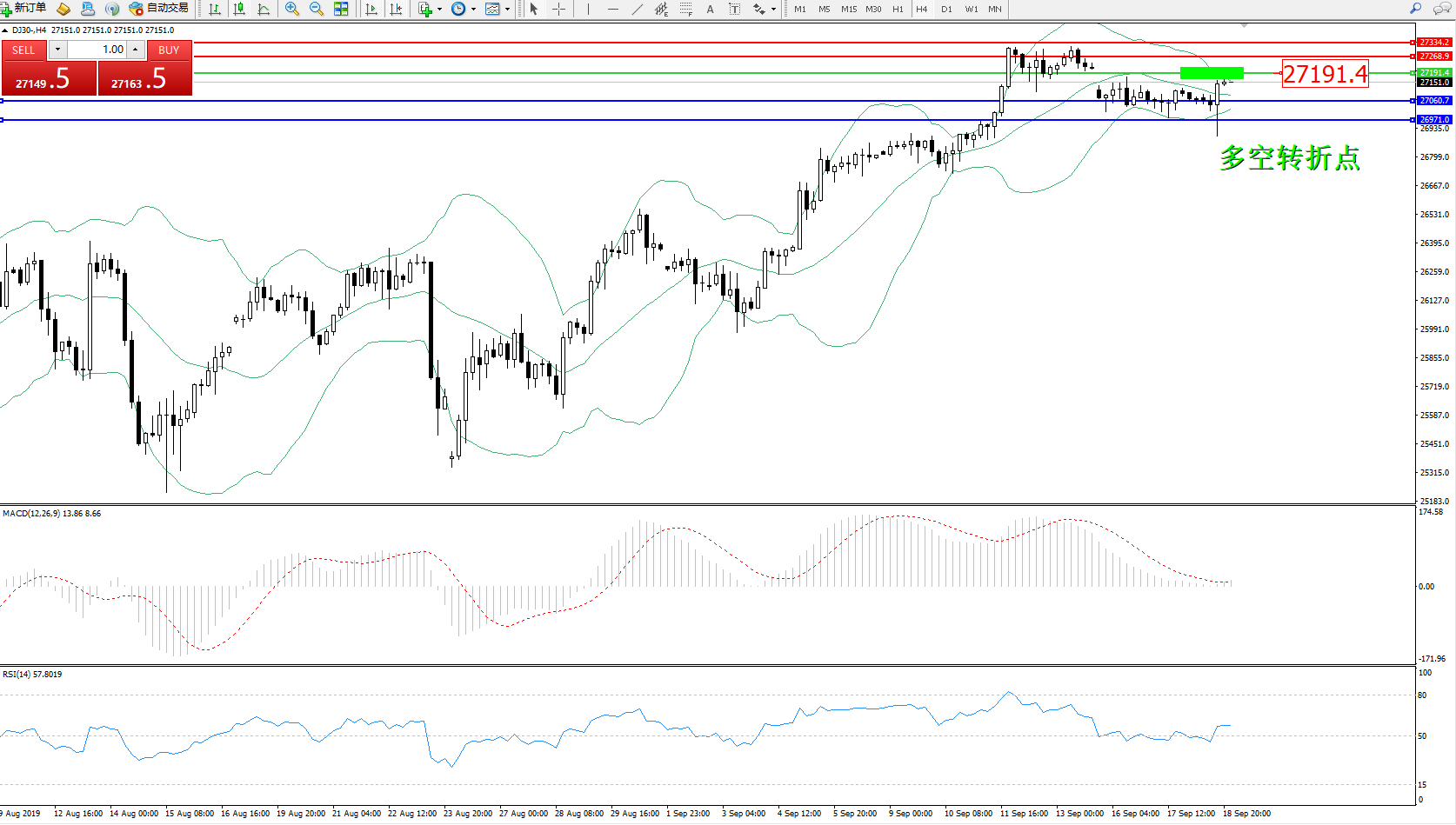Open the search magnifier icon
This screenshot has height=825, width=1456.
point(1415,9)
